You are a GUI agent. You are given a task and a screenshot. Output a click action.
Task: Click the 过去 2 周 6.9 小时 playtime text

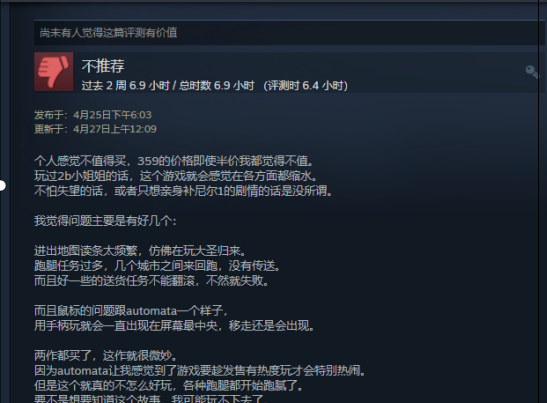126,85
